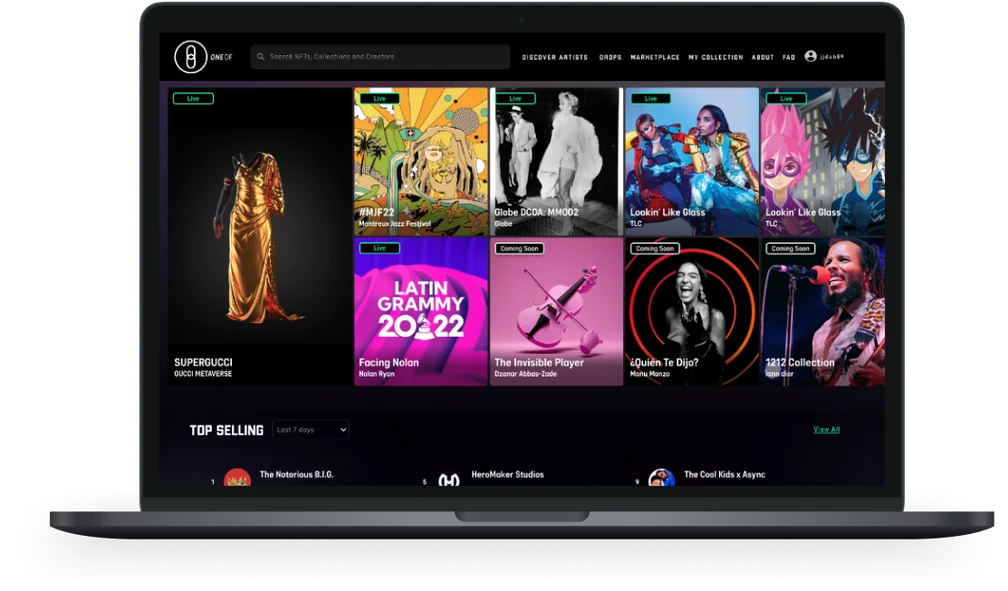Viewport: 1008px width, 591px height.
Task: Select The Cool Kids x Async name
Action: tap(724, 475)
